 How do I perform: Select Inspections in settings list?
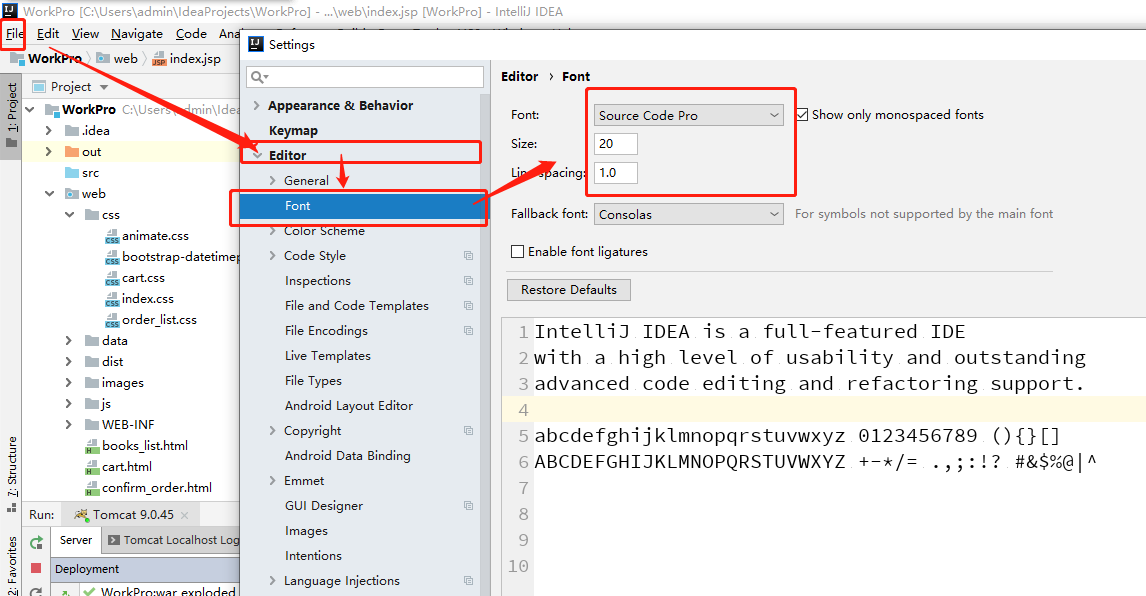click(318, 281)
